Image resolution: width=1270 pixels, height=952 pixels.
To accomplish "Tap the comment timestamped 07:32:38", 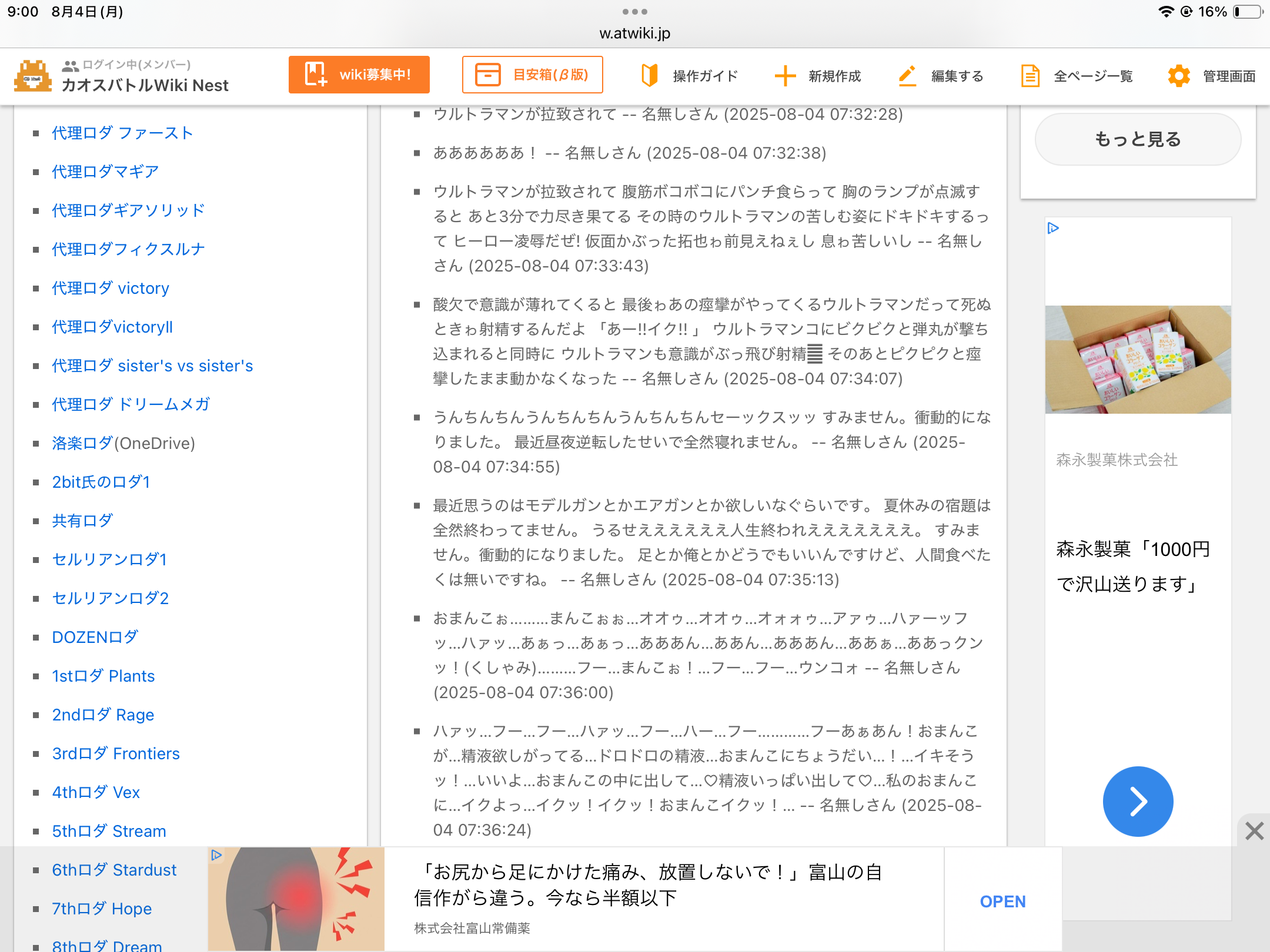I will coord(630,153).
